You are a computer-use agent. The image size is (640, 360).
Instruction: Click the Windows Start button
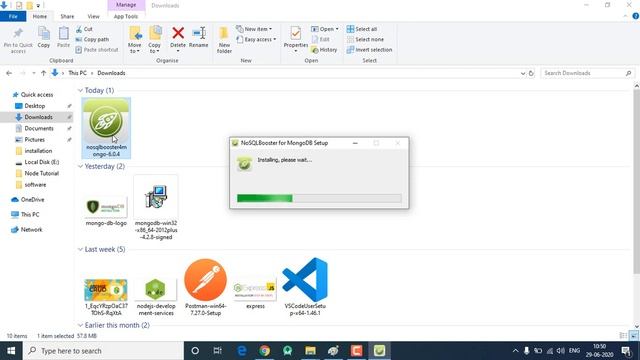click(x=11, y=351)
